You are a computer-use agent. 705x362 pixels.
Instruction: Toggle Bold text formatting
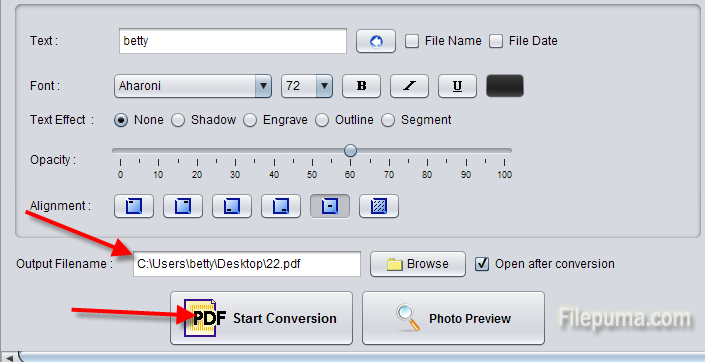click(361, 86)
